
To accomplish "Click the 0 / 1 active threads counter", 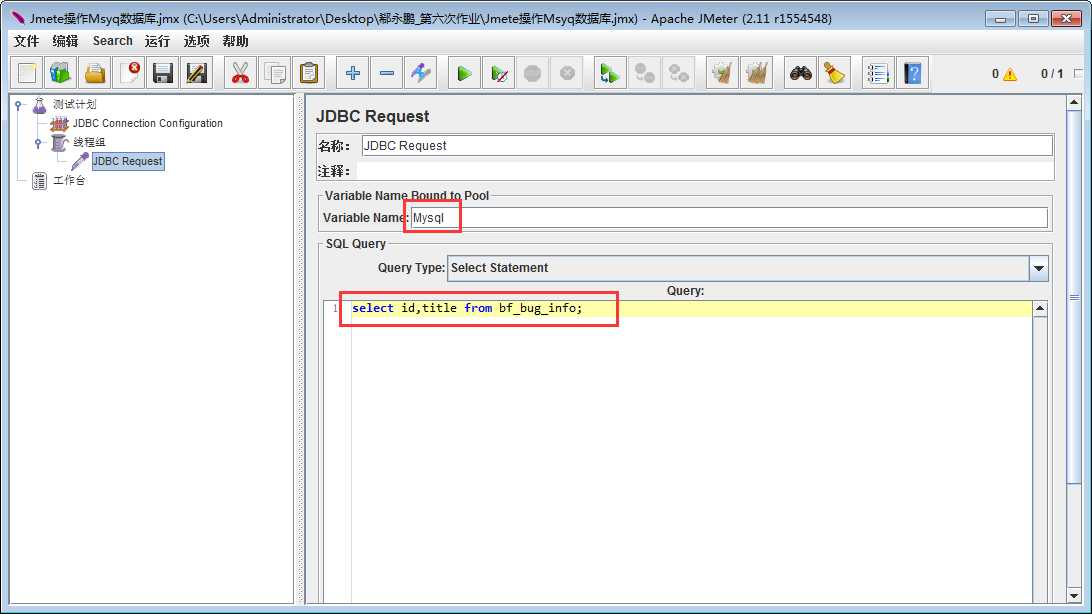I will [x=1052, y=74].
